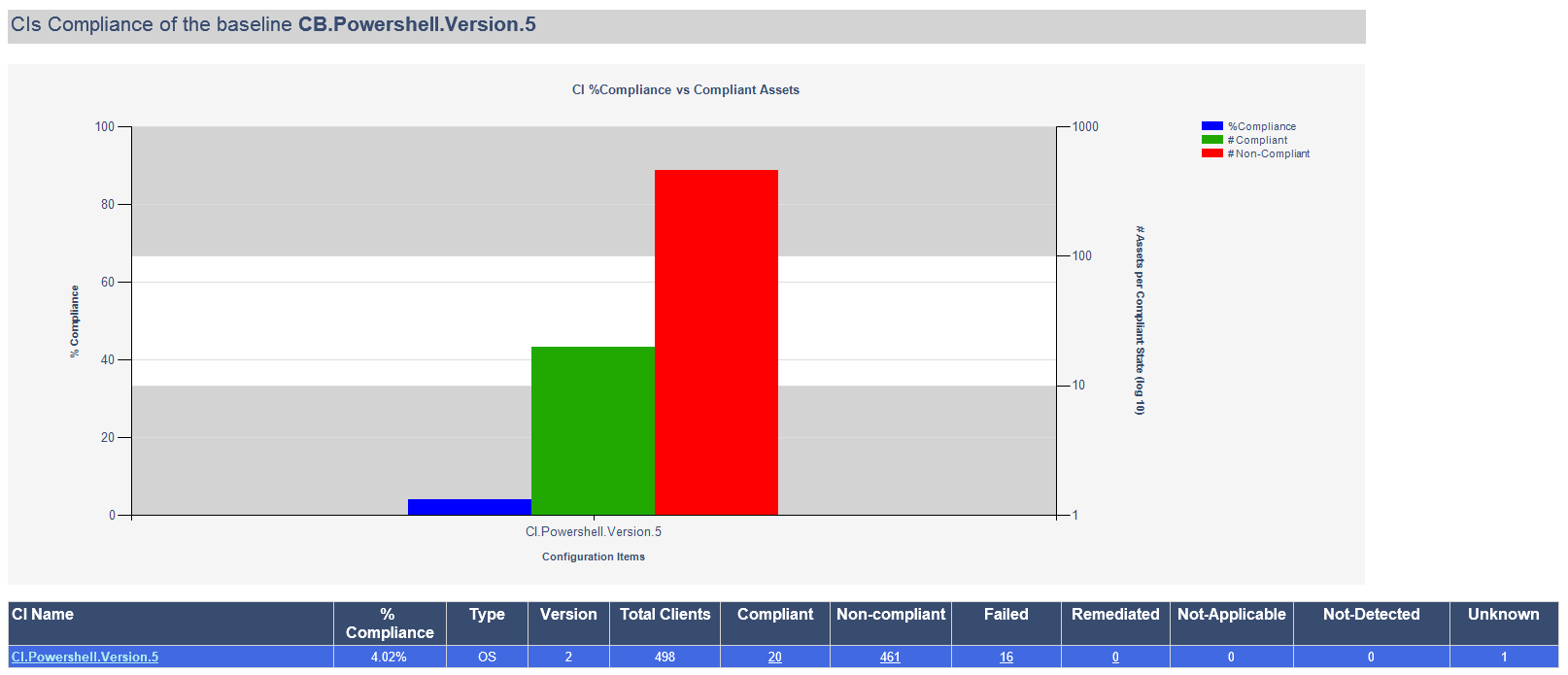Click the % Compliance column header
Image resolution: width=1568 pixels, height=675 pixels.
click(x=390, y=624)
